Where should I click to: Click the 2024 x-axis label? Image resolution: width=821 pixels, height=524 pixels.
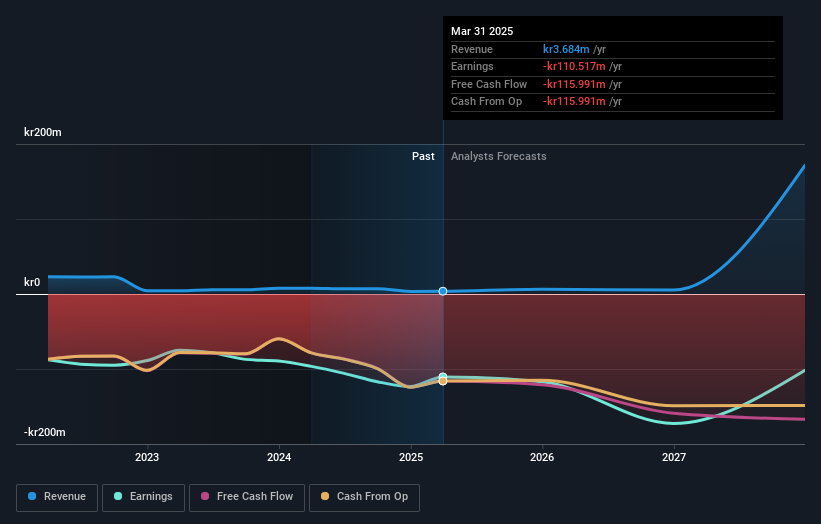pos(279,457)
